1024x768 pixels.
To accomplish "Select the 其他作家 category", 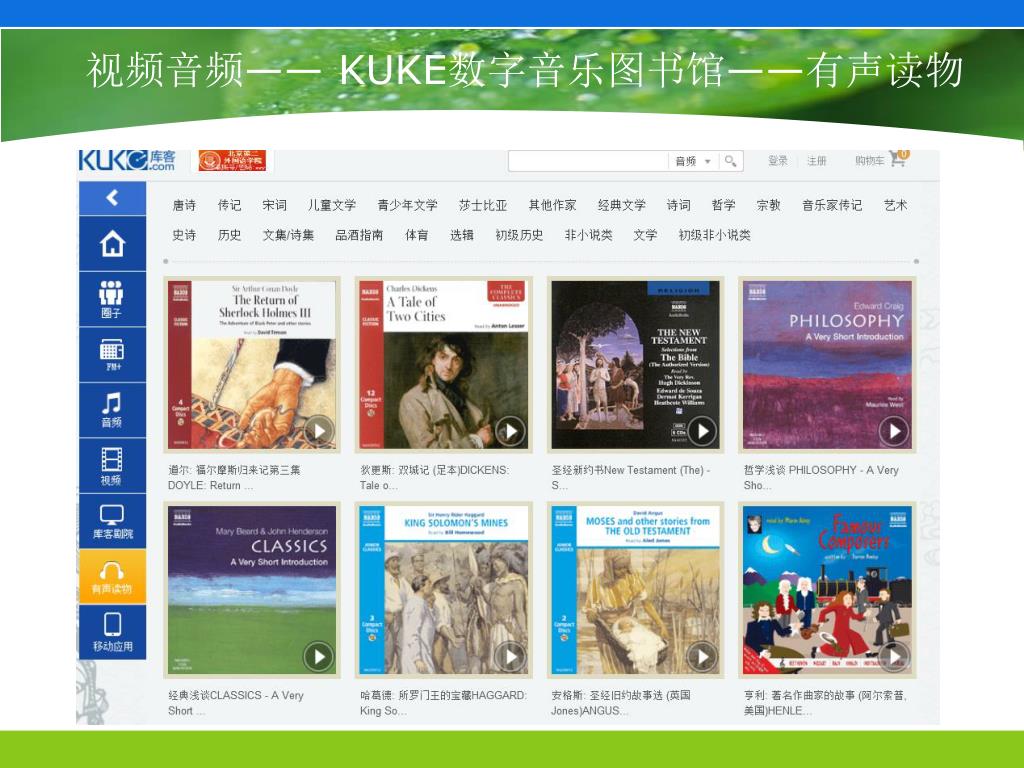I will 552,205.
